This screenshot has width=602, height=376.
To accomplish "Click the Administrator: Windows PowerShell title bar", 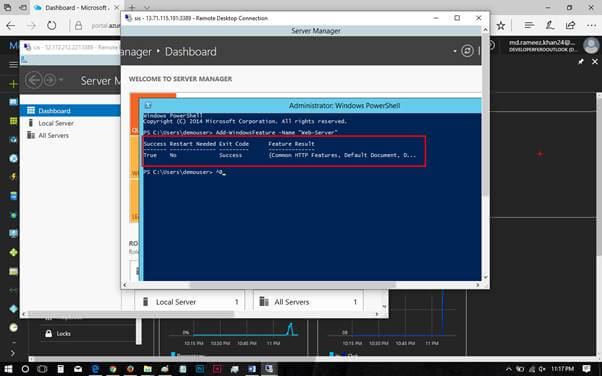I will (x=310, y=105).
